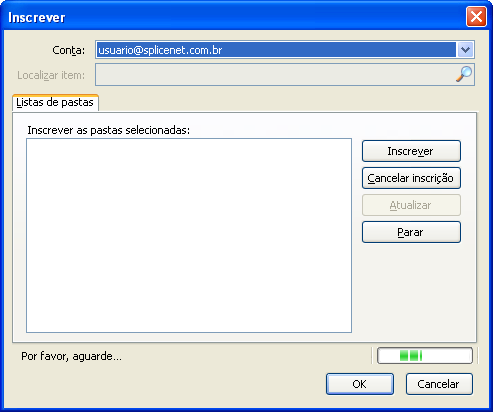Expand the Conta account dropdown arrow
Image resolution: width=493 pixels, height=412 pixels.
pos(465,50)
